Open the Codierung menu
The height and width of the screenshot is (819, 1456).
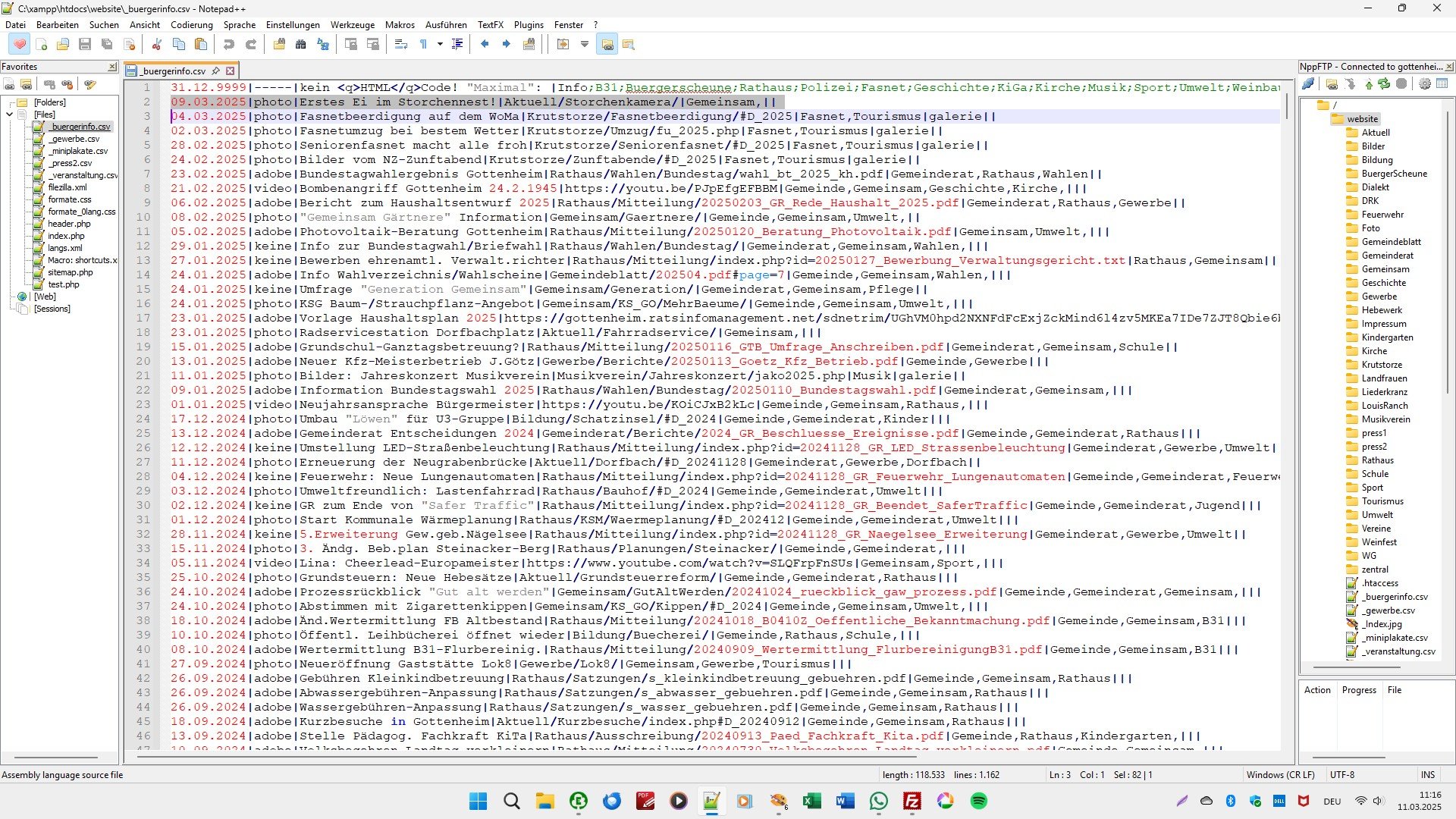tap(191, 25)
